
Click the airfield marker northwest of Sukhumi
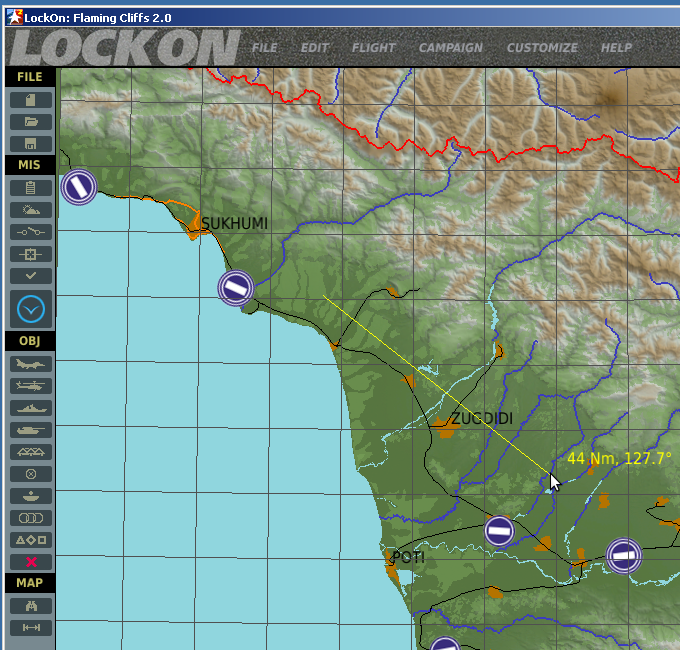click(79, 187)
